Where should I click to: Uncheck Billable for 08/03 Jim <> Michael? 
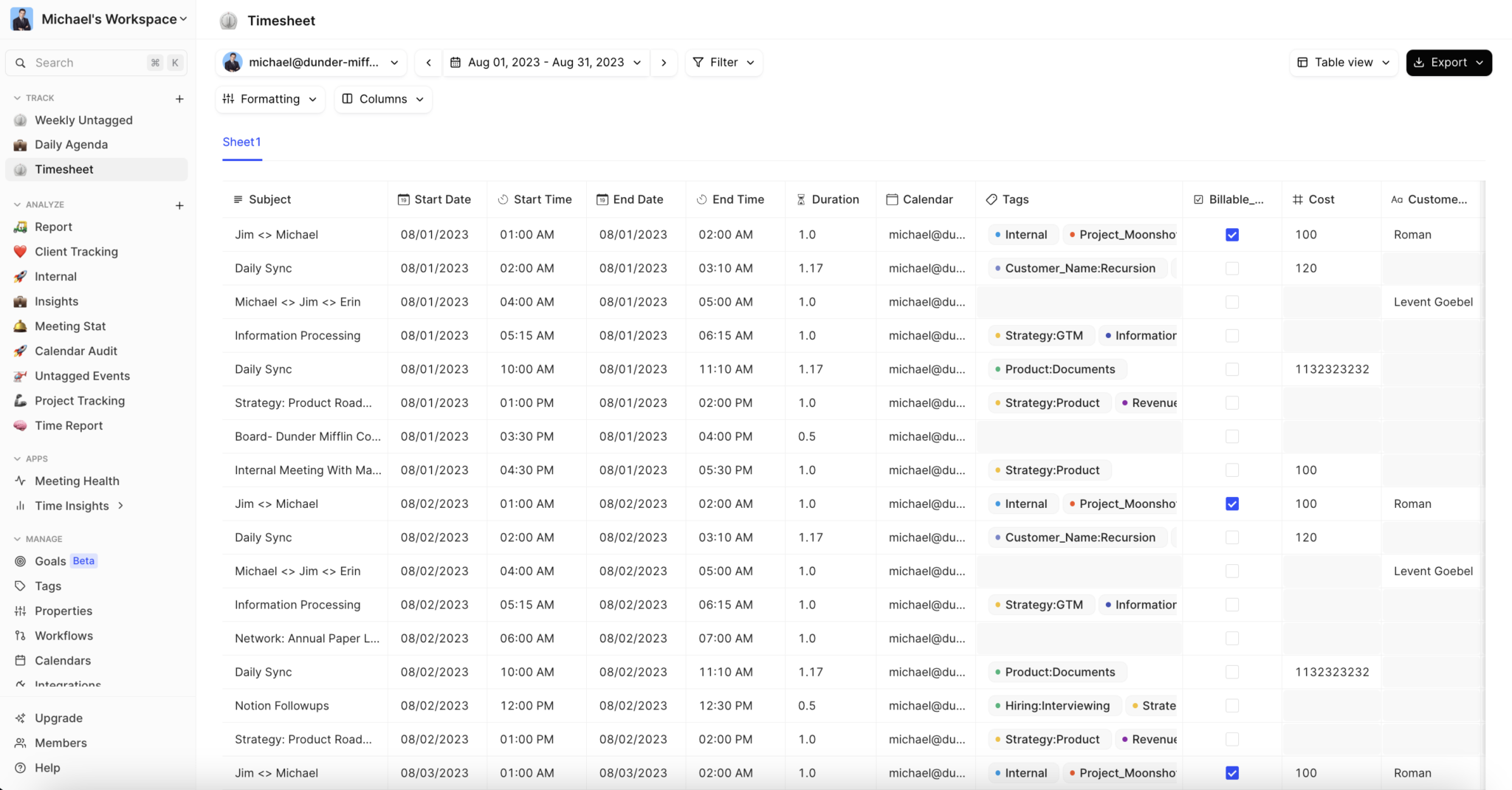coord(1232,773)
